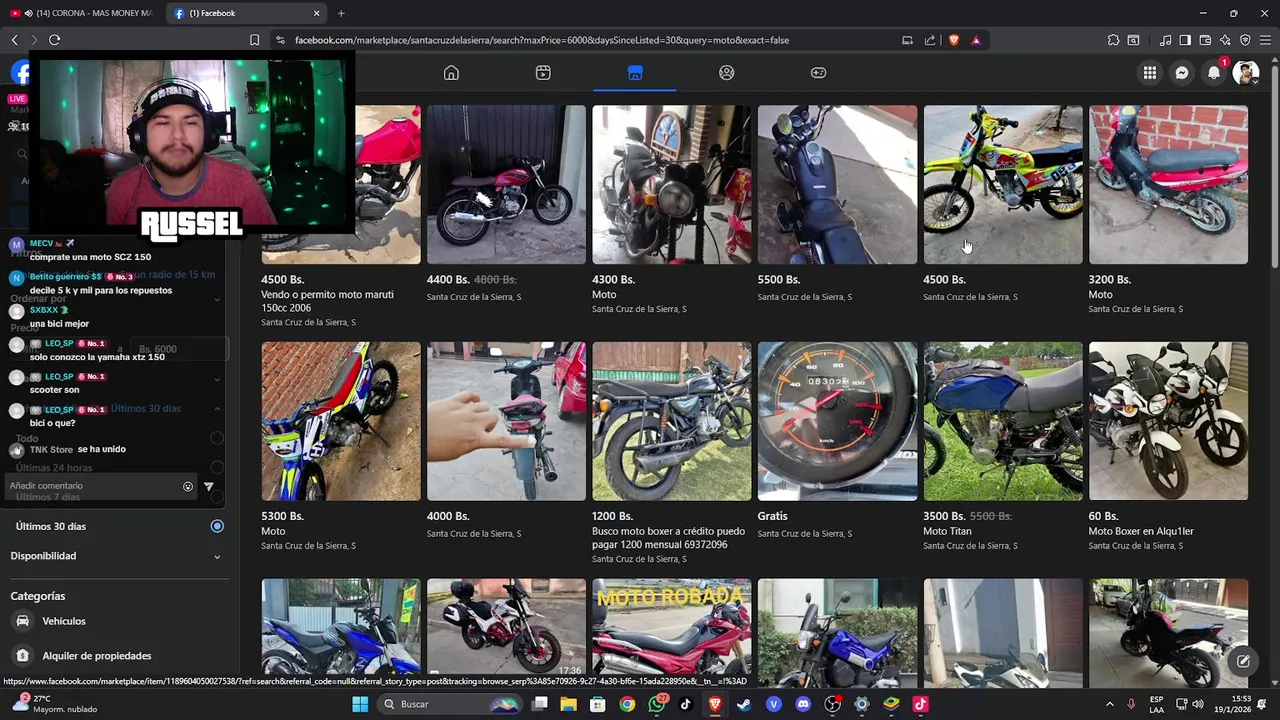Open Brave VPN shield icon
Image resolution: width=1280 pixels, height=720 pixels.
point(1245,40)
